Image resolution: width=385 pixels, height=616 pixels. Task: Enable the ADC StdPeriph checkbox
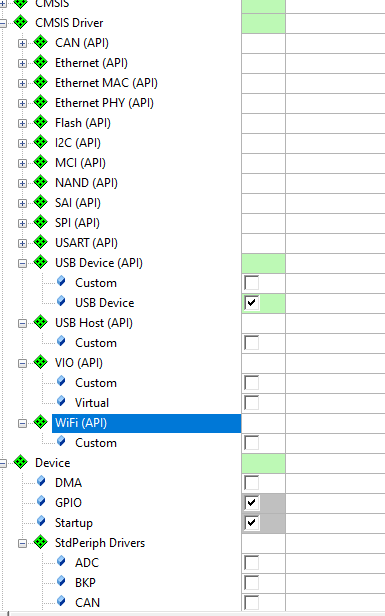(251, 563)
